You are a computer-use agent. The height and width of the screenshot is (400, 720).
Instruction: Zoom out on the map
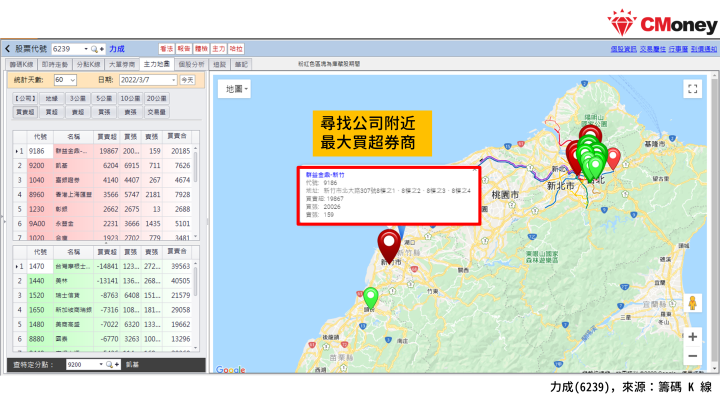(x=692, y=356)
